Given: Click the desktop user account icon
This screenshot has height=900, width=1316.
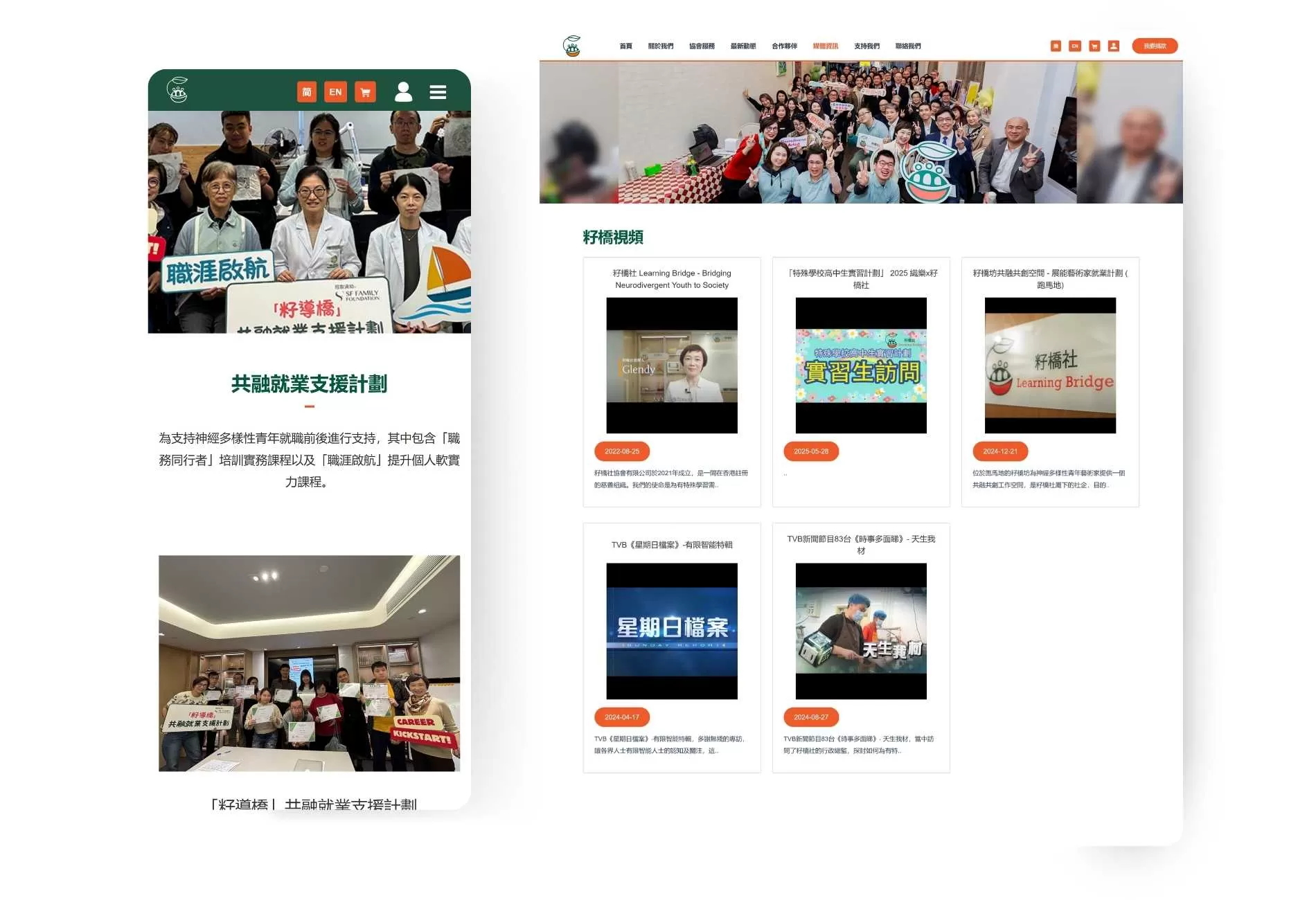Looking at the screenshot, I should pos(1114,46).
